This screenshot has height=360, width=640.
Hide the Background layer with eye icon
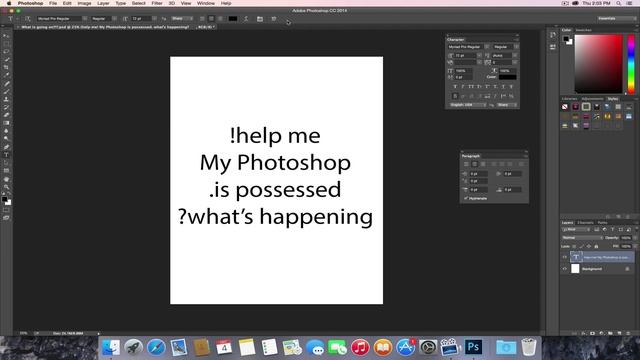click(564, 269)
